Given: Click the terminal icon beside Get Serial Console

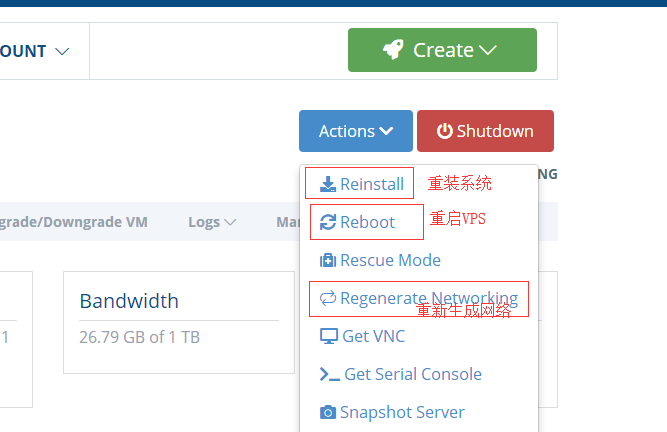Looking at the screenshot, I should [x=329, y=374].
